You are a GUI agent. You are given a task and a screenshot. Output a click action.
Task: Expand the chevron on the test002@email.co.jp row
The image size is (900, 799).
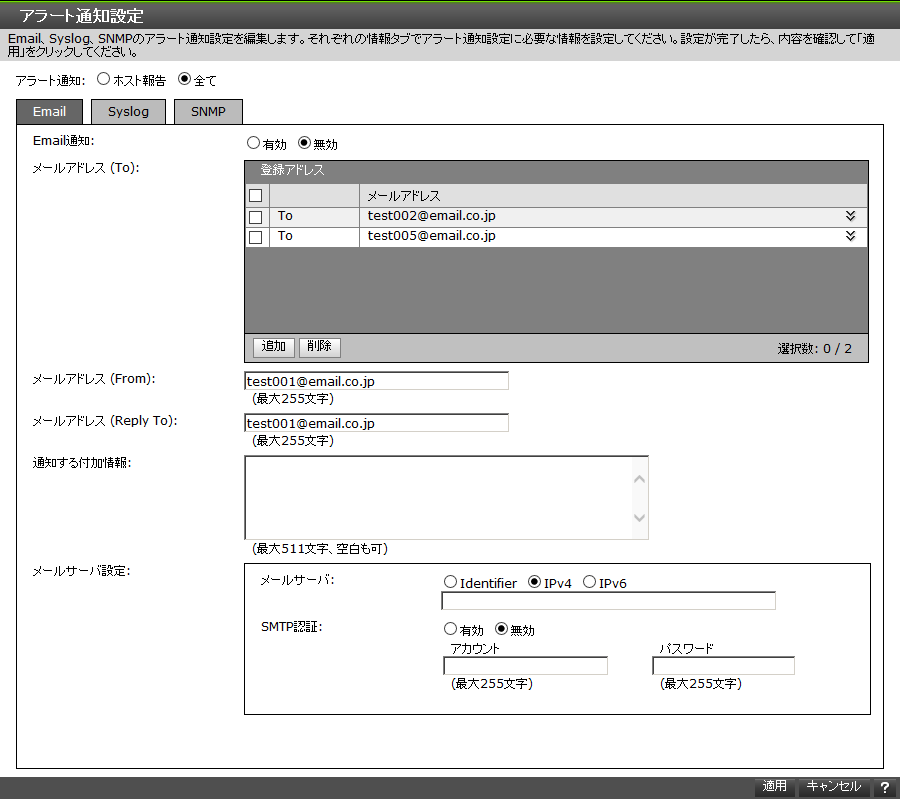(x=850, y=215)
